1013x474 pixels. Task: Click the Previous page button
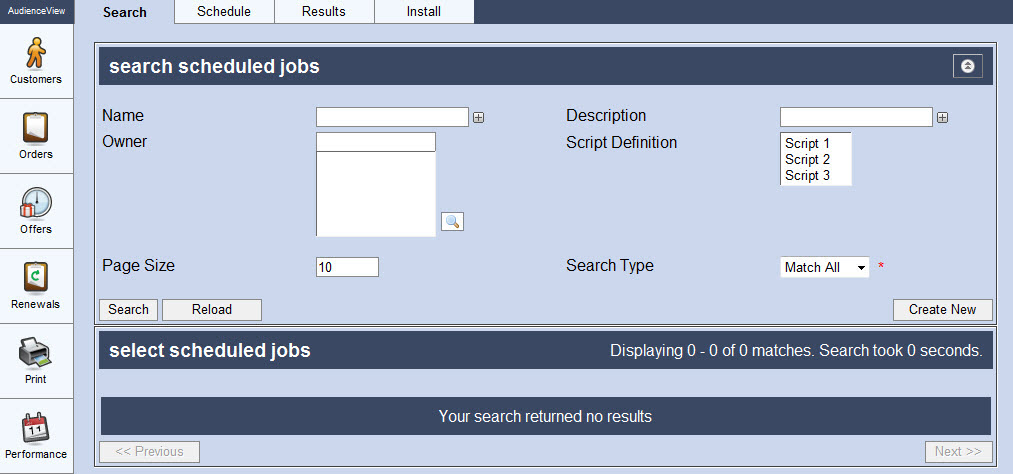[x=149, y=451]
